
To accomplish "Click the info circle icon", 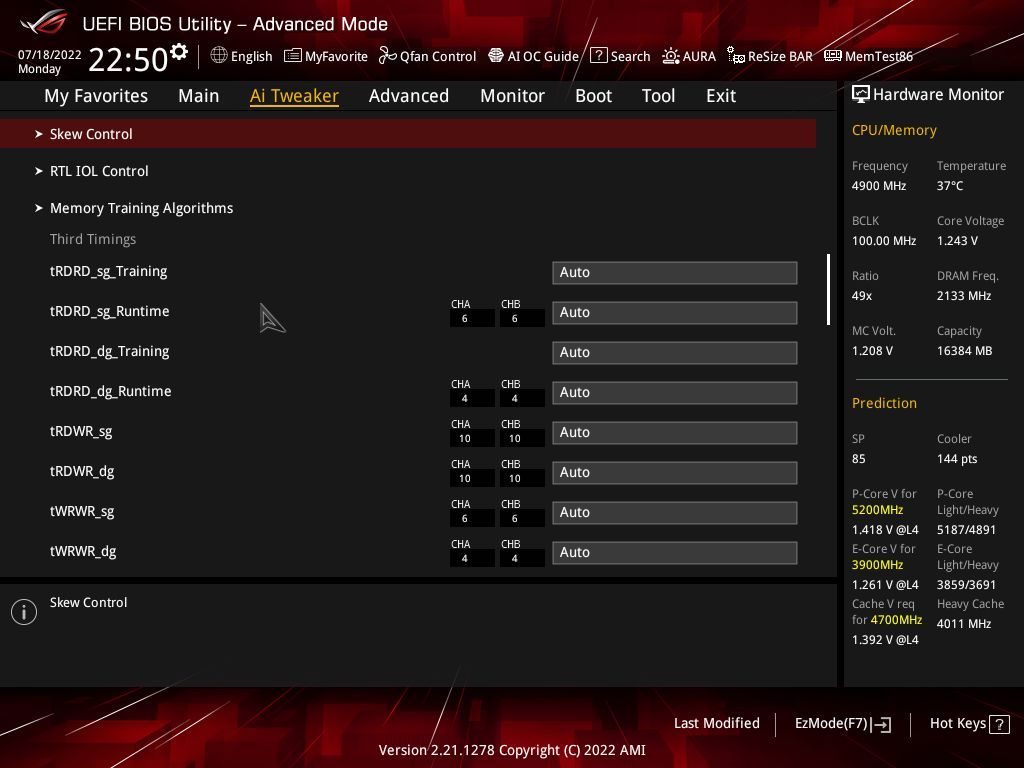I will (x=24, y=612).
